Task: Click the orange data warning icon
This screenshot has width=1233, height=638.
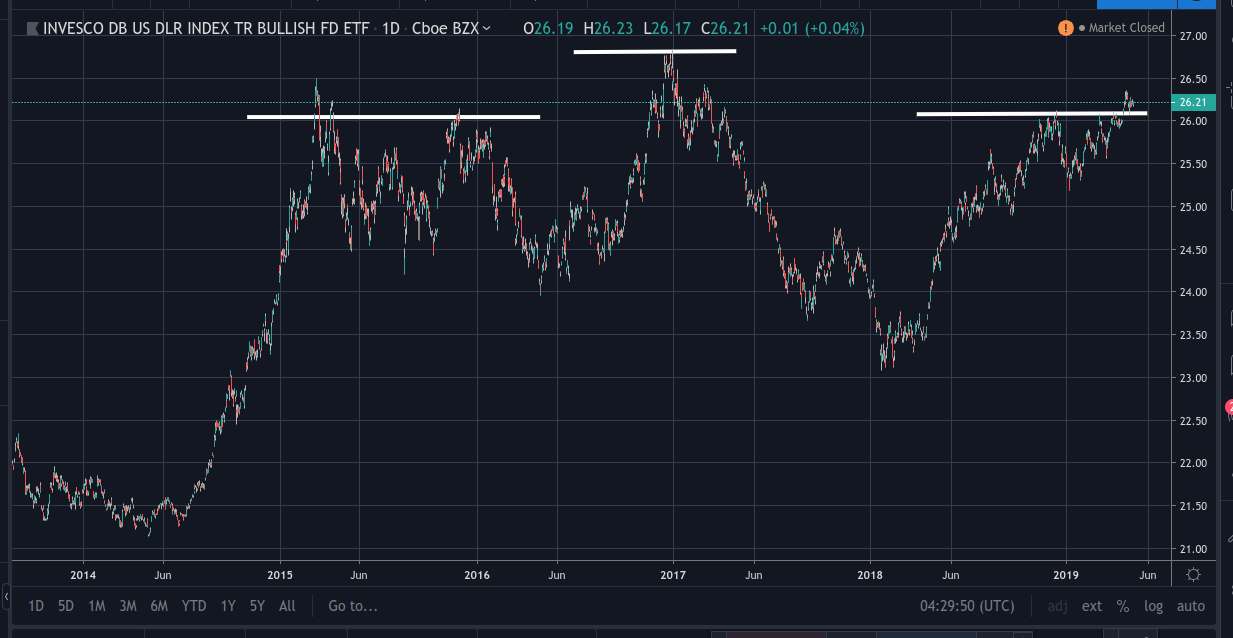Action: pyautogui.click(x=1066, y=28)
